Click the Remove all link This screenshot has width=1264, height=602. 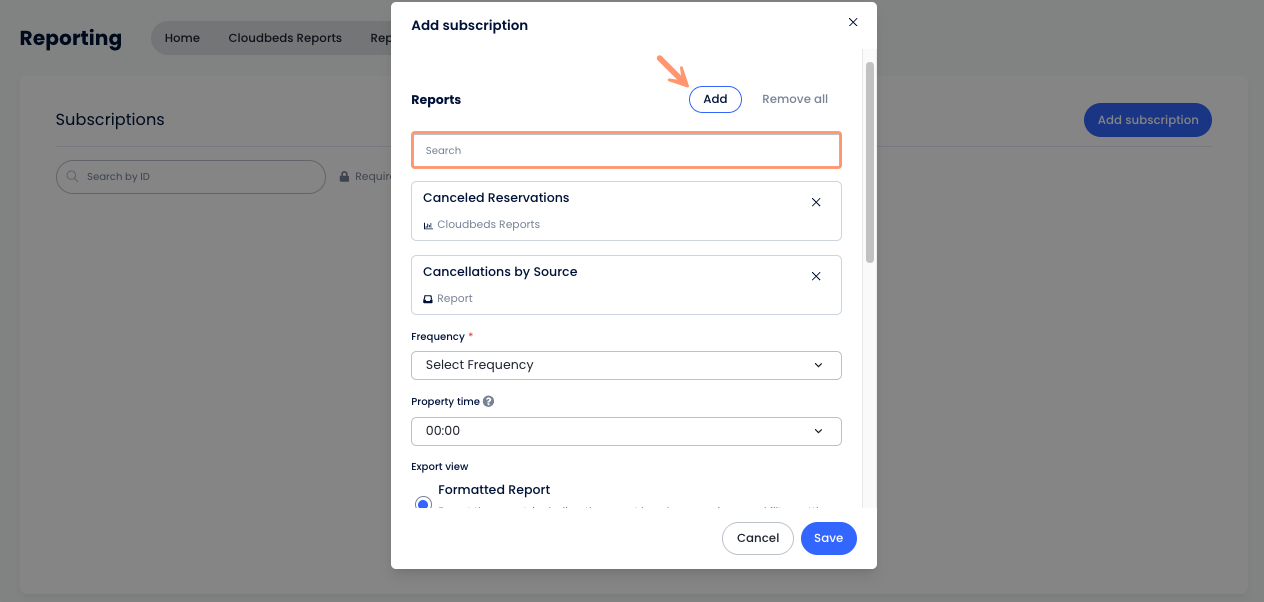(x=795, y=99)
